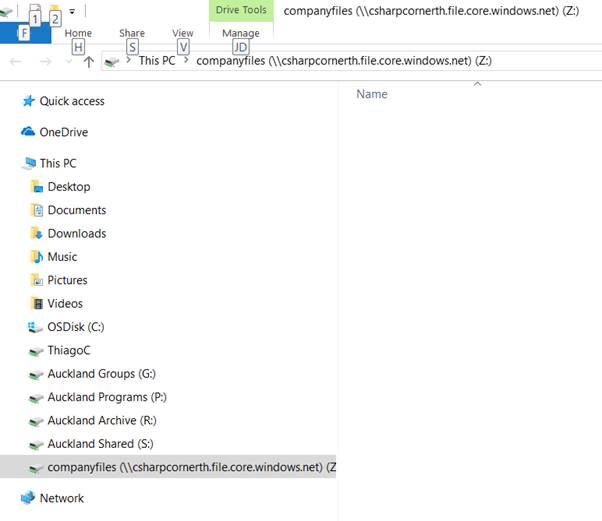
Task: Click the Forward navigation arrow
Action: click(46, 61)
